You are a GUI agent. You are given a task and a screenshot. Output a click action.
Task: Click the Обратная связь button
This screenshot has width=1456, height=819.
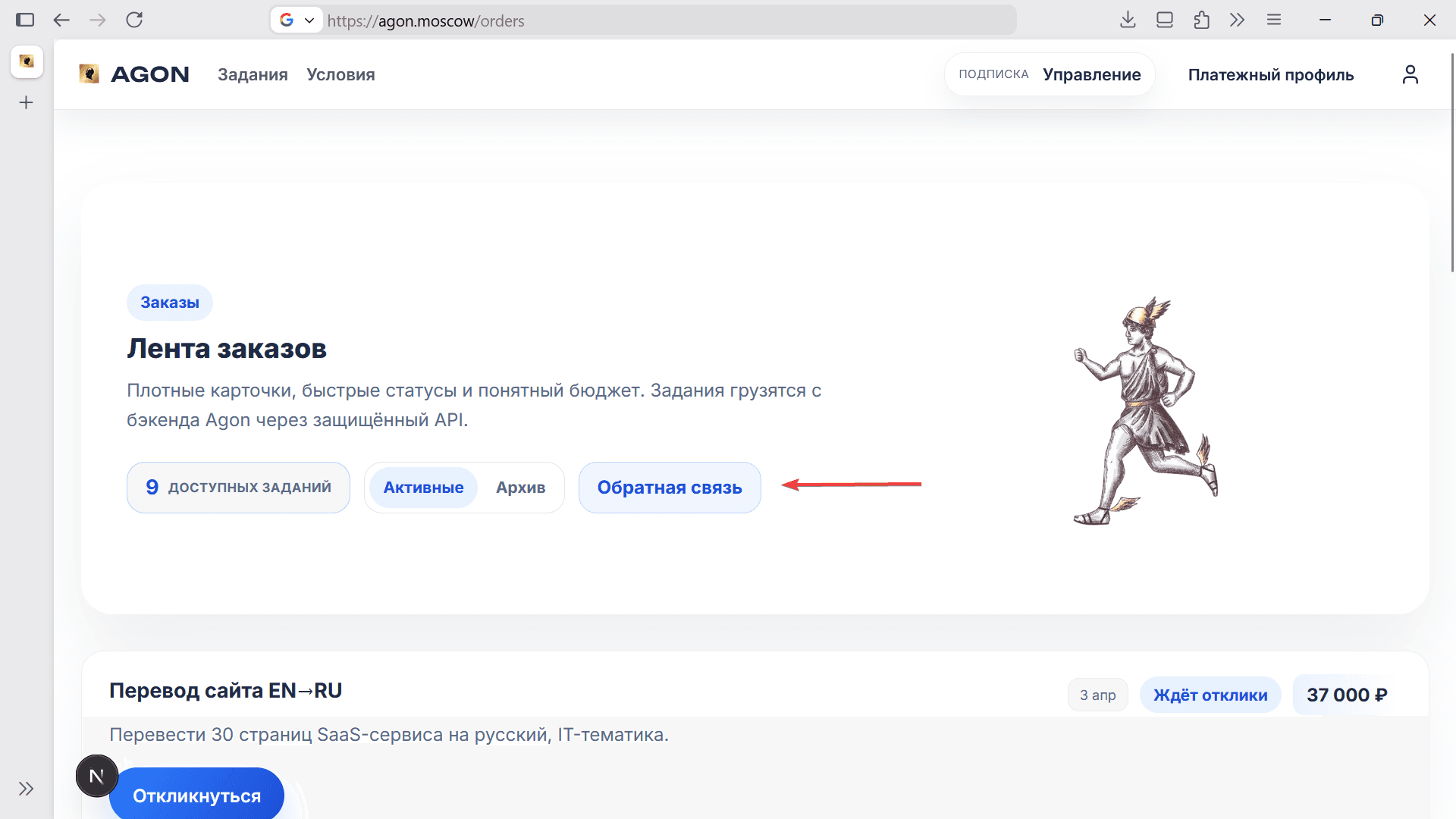(670, 488)
